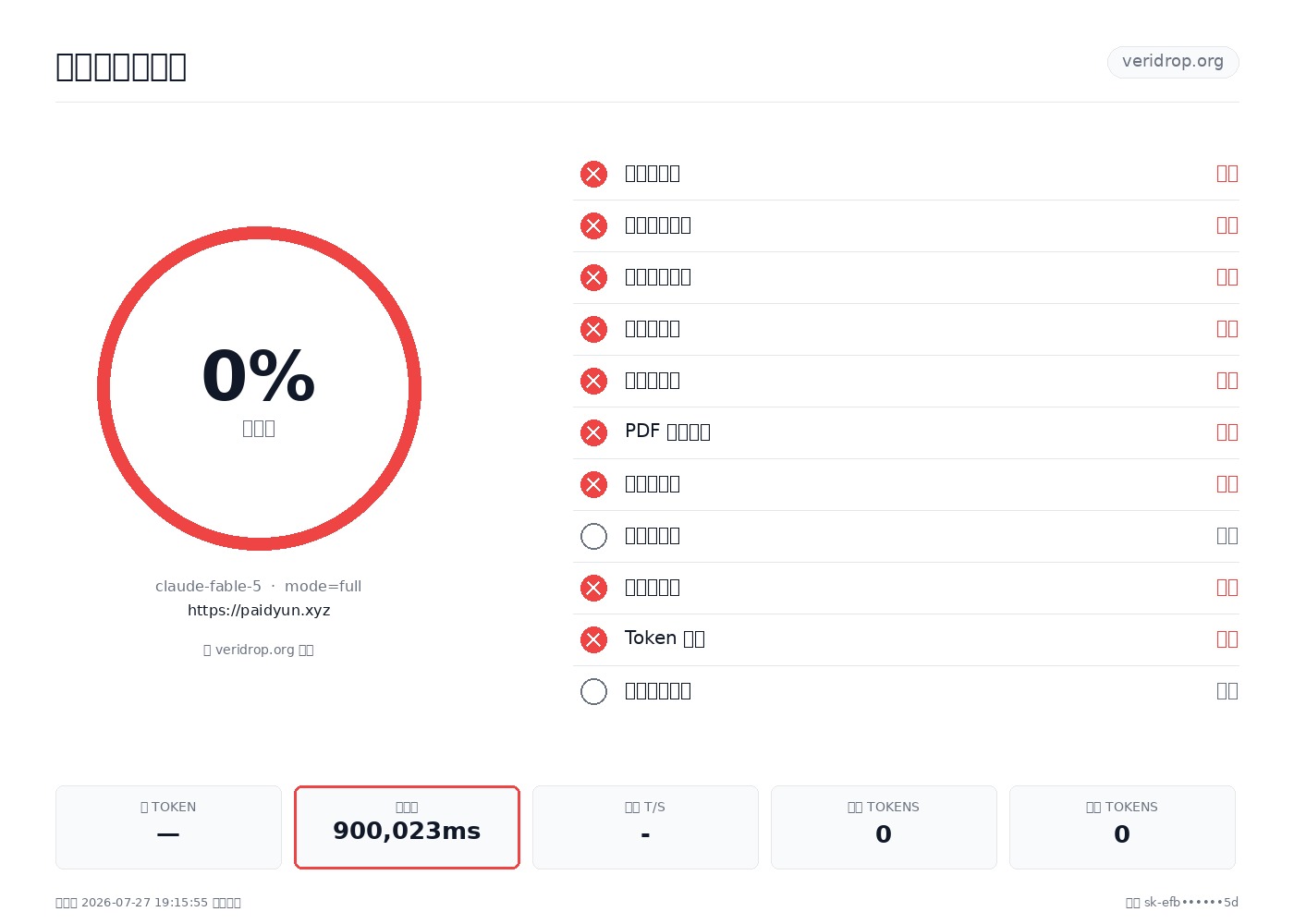The width and height of the screenshot is (1294, 924).
Task: Select the T/S speed card
Action: click(x=645, y=827)
